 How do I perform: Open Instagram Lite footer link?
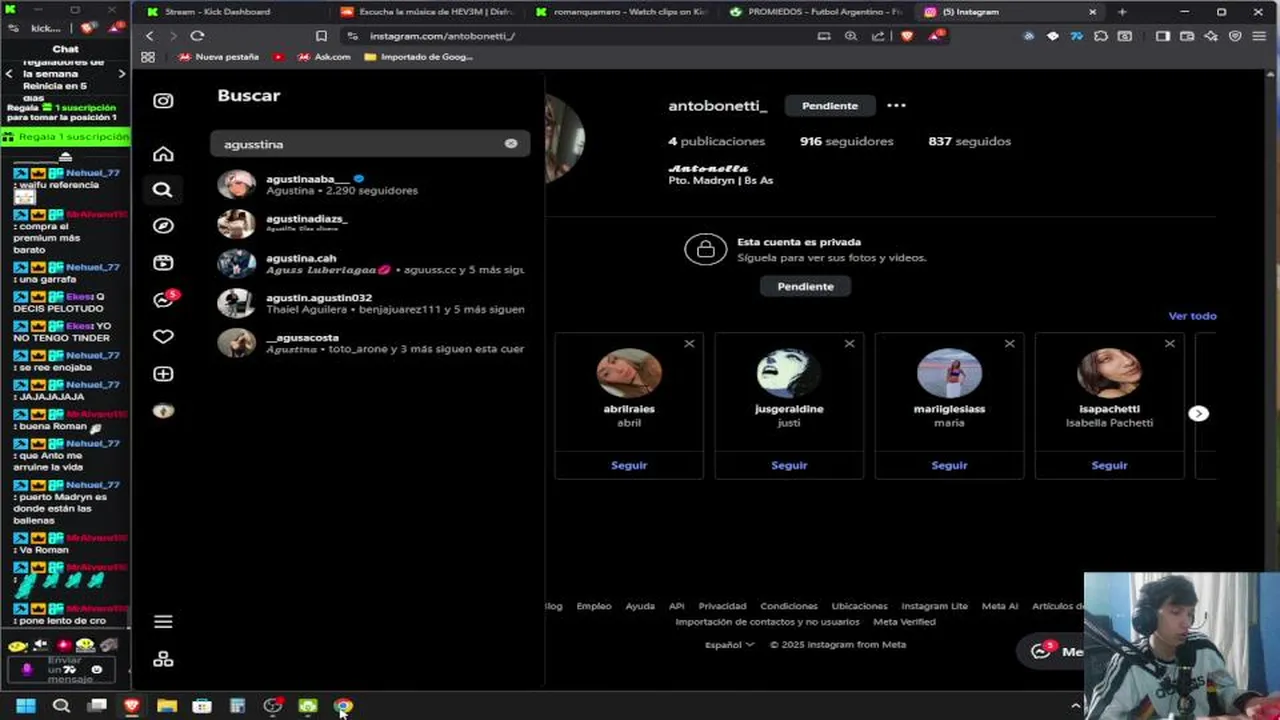934,606
